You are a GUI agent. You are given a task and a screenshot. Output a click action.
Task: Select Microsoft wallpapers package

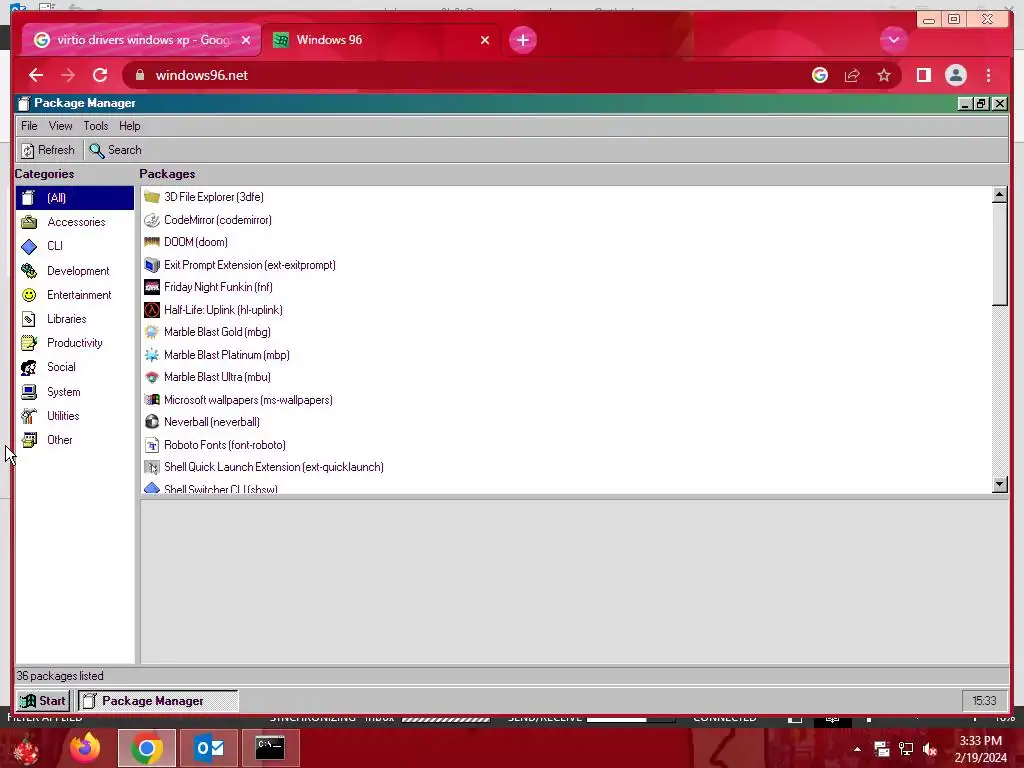coord(238,400)
